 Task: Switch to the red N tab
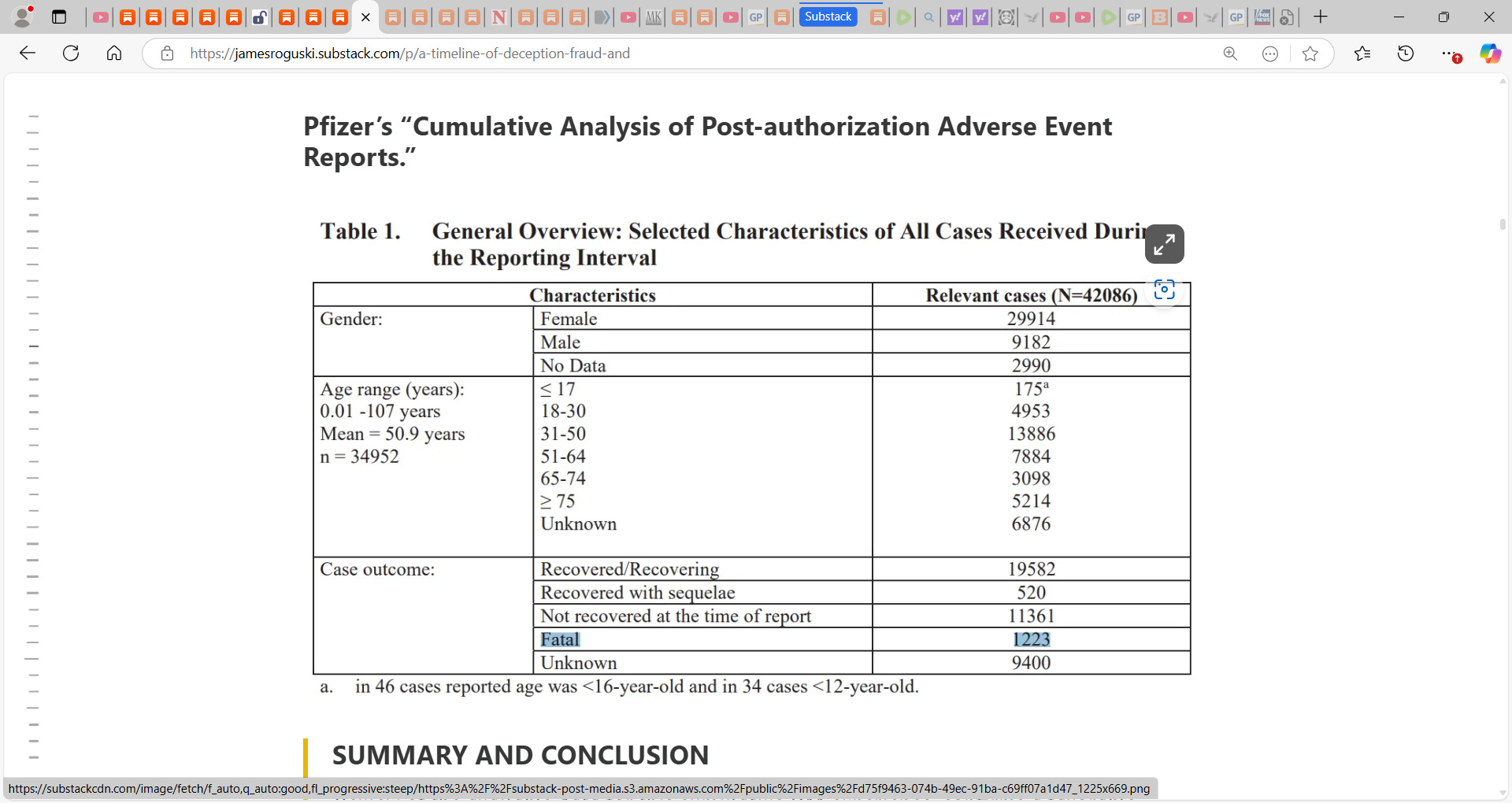[499, 17]
